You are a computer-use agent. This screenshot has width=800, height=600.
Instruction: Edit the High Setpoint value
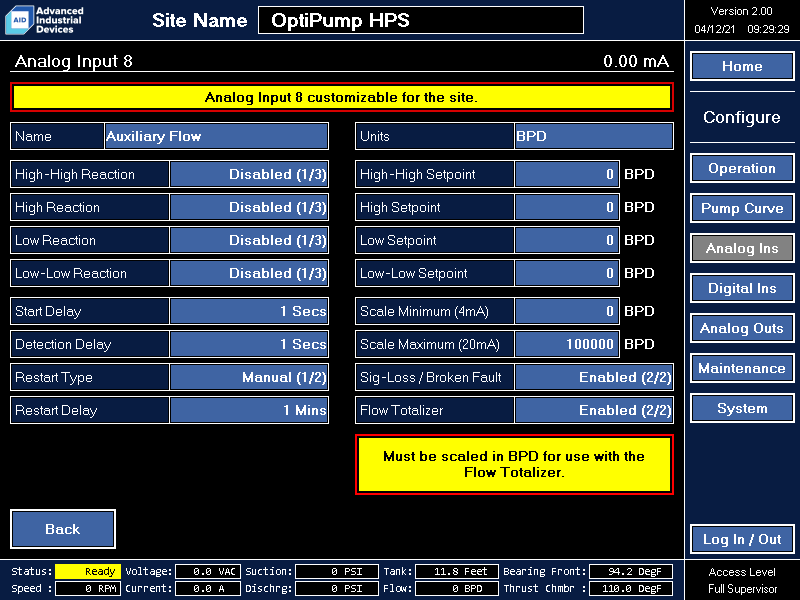pos(567,208)
